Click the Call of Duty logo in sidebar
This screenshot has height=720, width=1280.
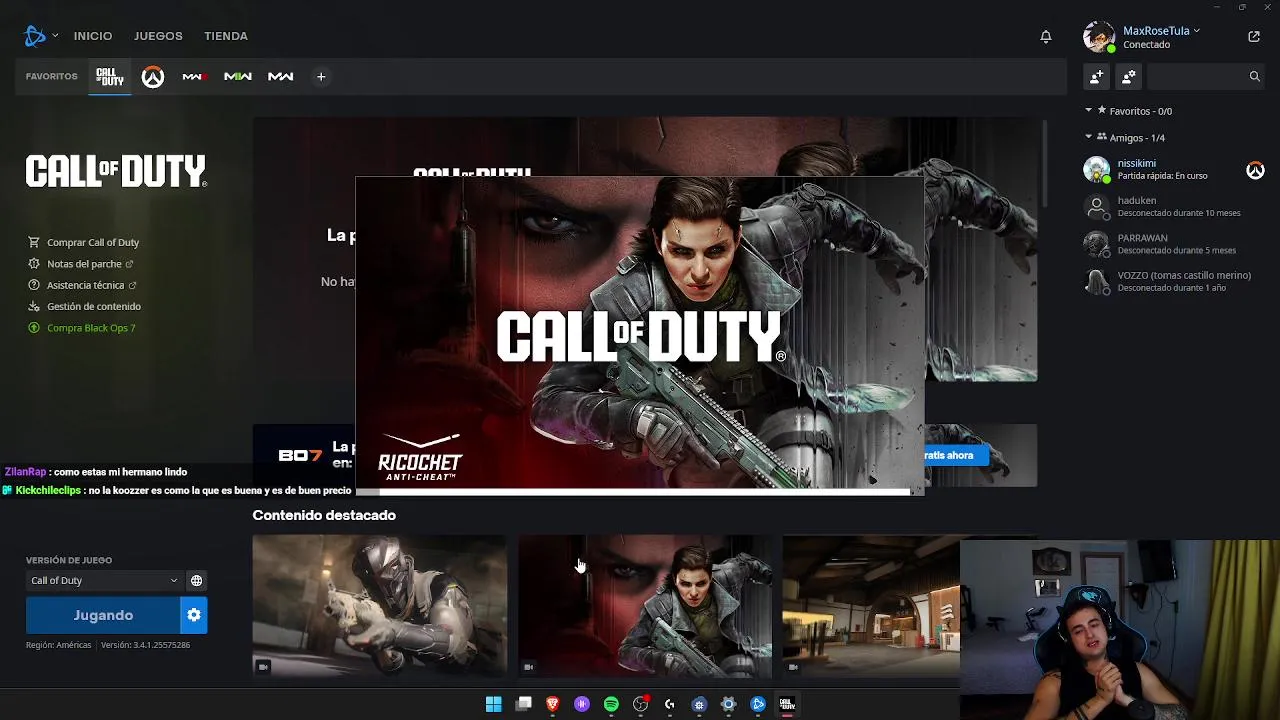pos(116,171)
